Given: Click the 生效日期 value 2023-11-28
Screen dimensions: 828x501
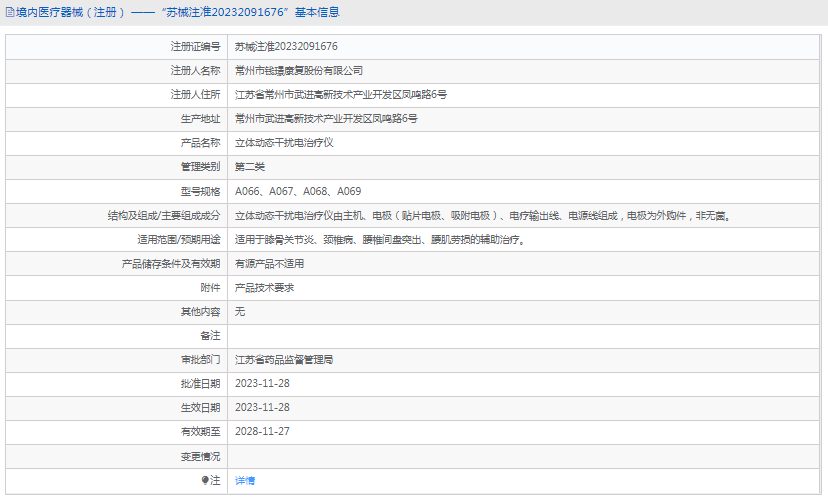Looking at the screenshot, I should (262, 408).
